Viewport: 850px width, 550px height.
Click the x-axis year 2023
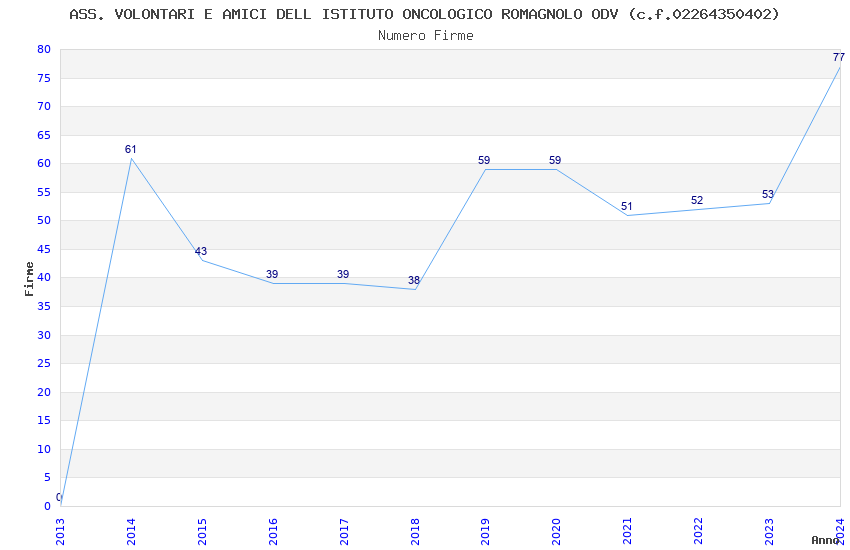click(x=769, y=531)
